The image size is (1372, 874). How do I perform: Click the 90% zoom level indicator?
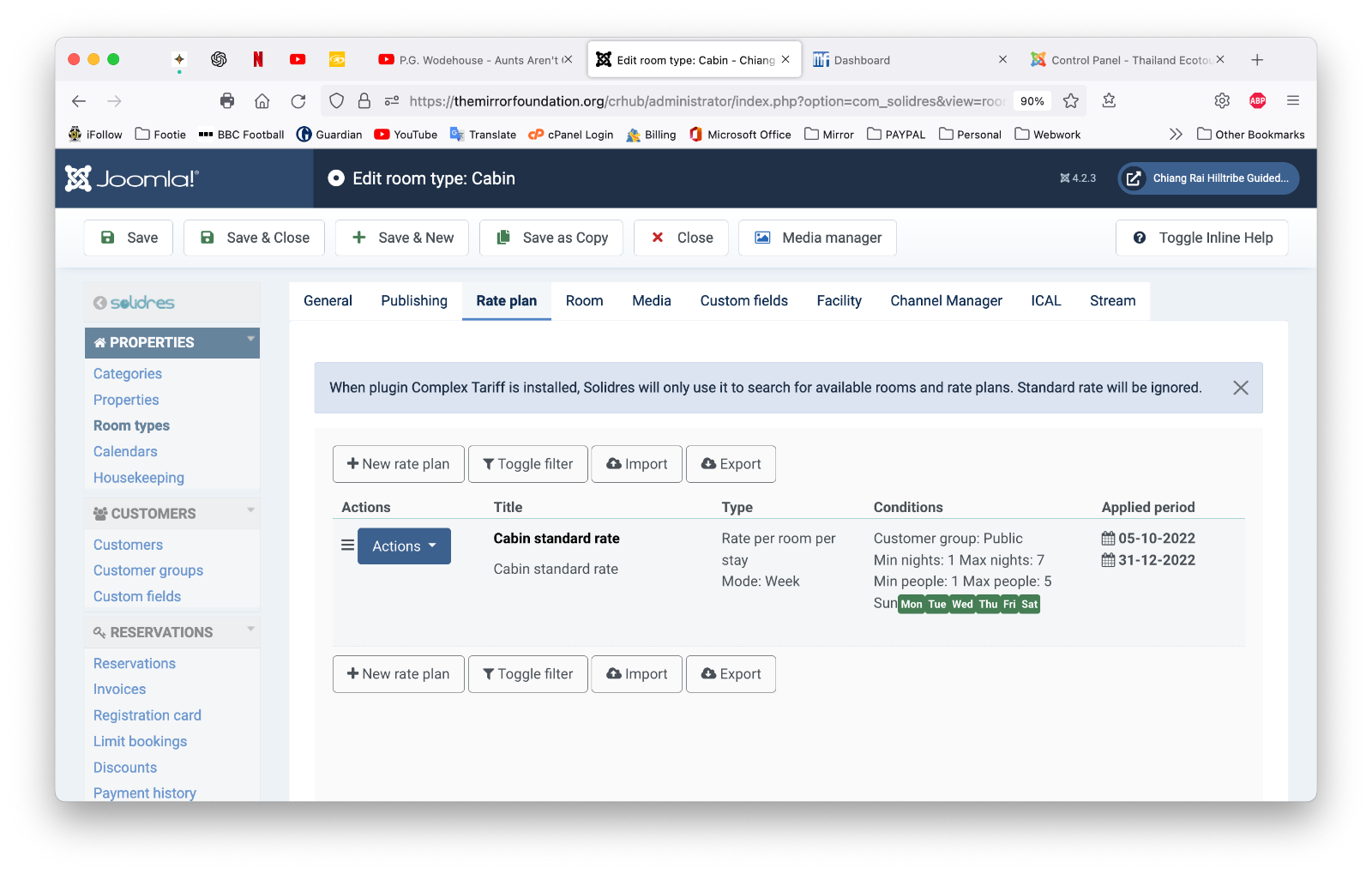[x=1032, y=101]
